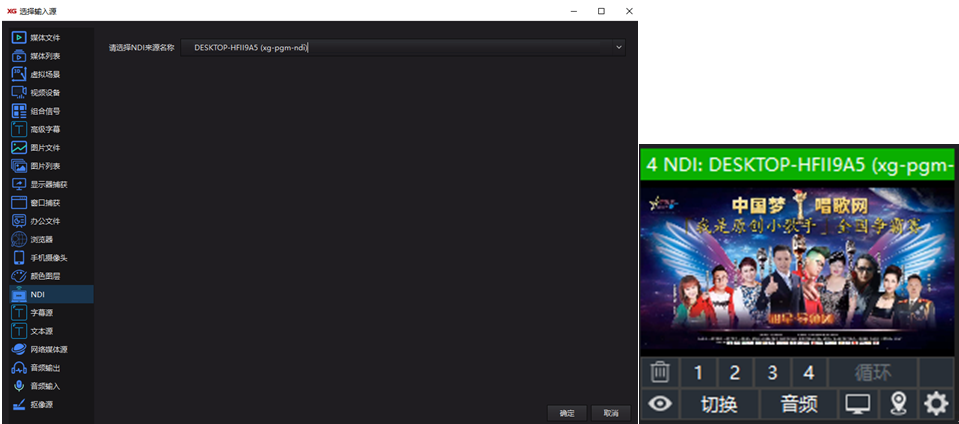Click the XG app logo in title bar
The image size is (959, 424).
pyautogui.click(x=11, y=11)
